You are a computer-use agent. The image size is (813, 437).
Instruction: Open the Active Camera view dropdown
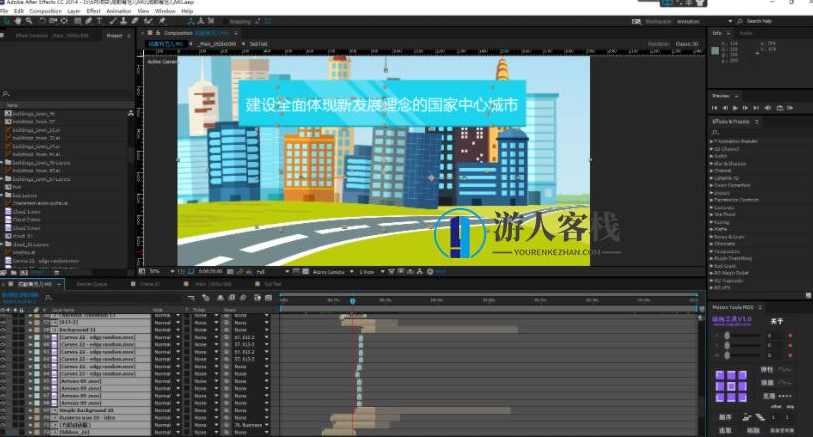pos(333,272)
